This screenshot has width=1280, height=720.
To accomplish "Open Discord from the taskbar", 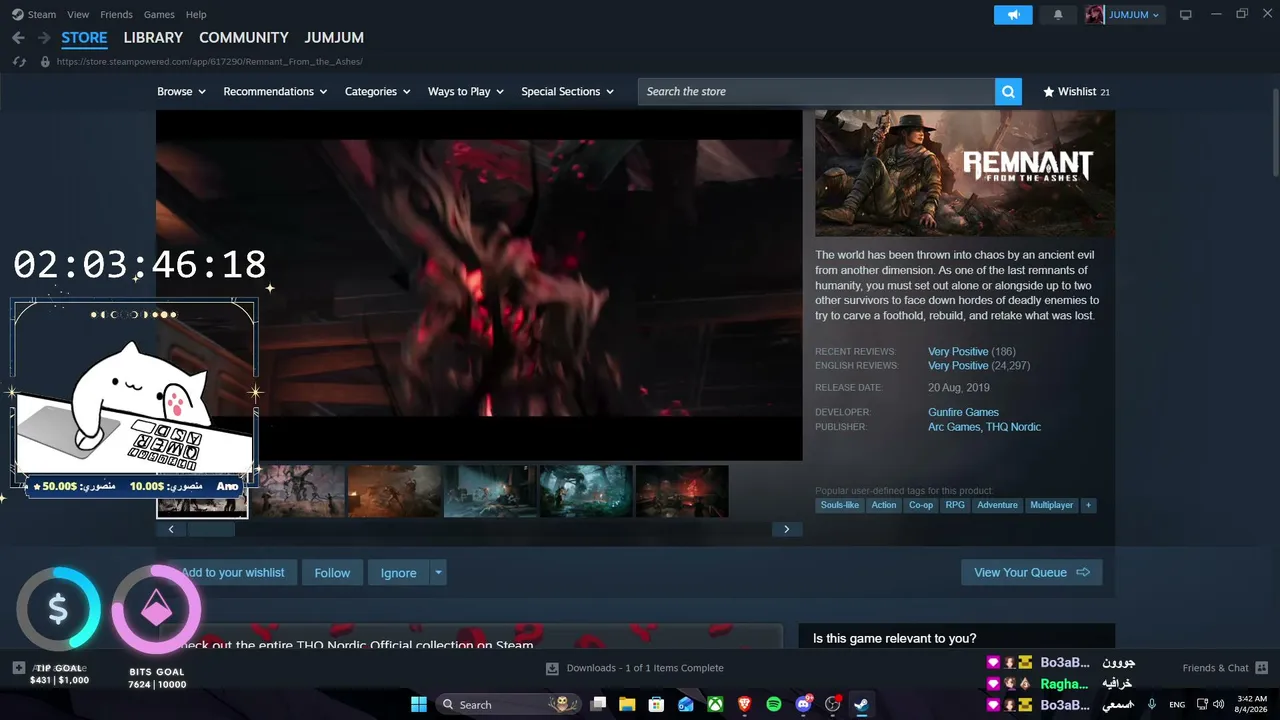I will pos(803,705).
